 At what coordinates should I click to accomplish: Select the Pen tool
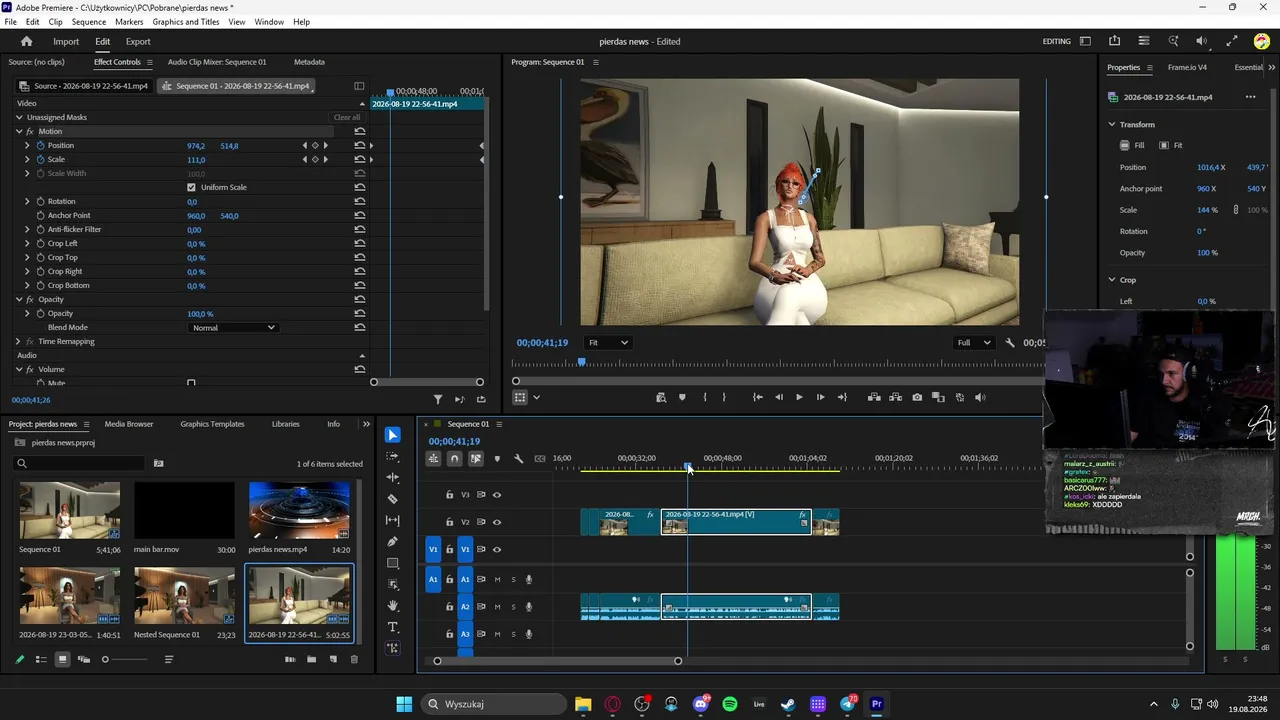click(393, 541)
